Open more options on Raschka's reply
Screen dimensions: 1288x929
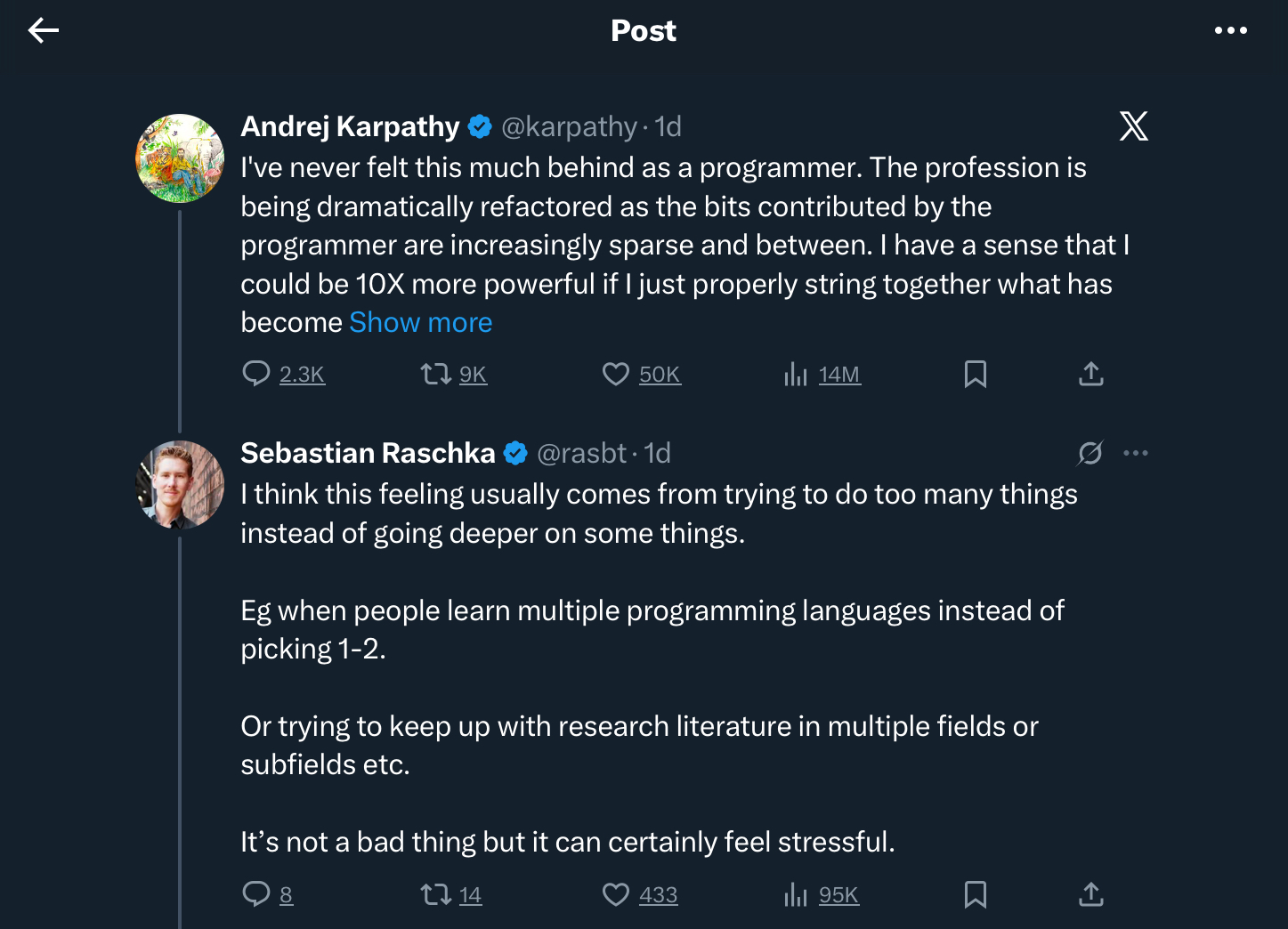pos(1135,453)
